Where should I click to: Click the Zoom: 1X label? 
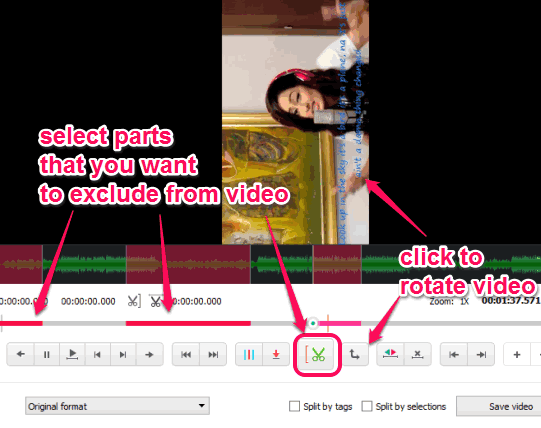coord(449,301)
